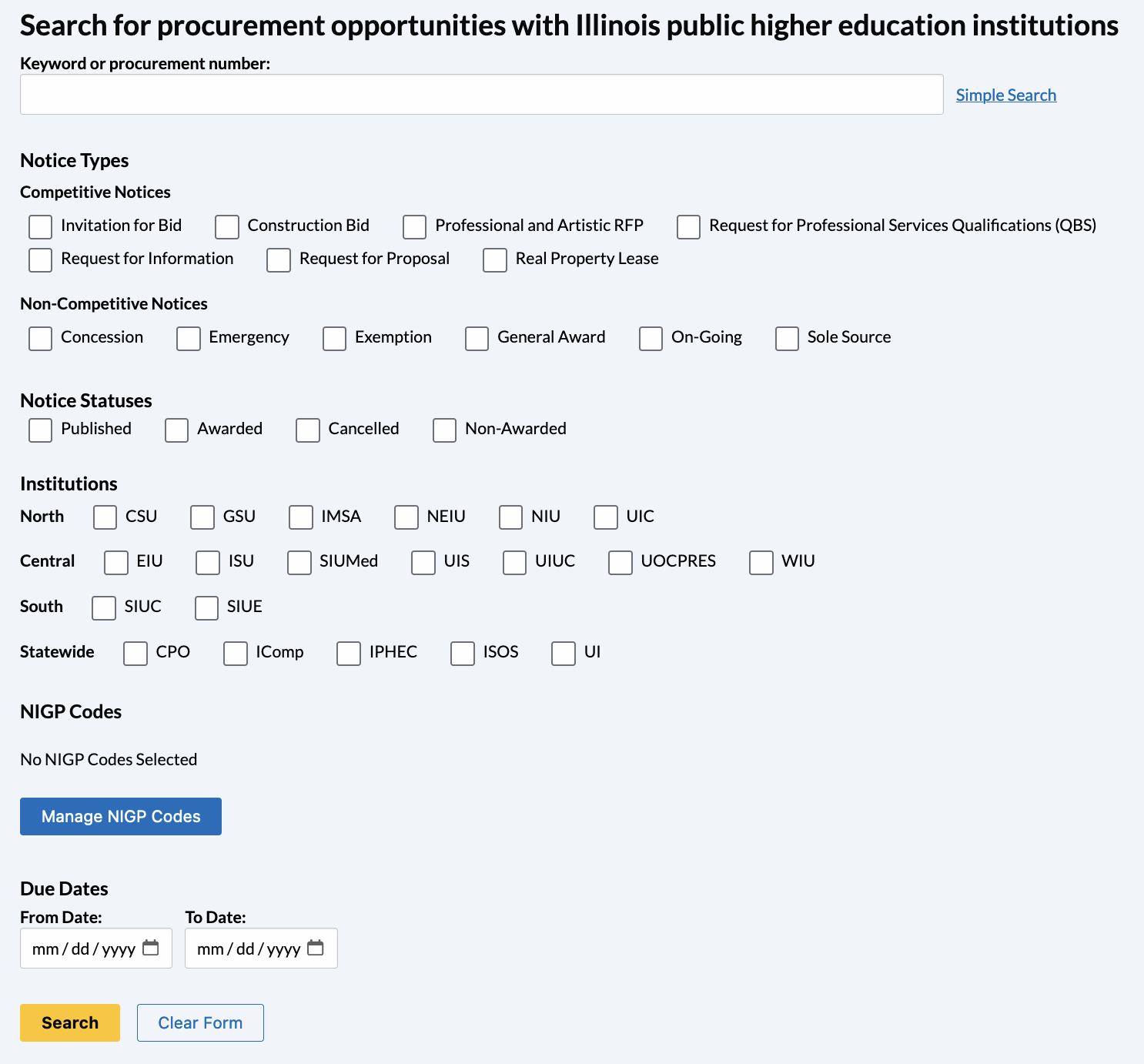The width and height of the screenshot is (1144, 1064).
Task: Focus the keyword or procurement number field
Action: point(482,95)
